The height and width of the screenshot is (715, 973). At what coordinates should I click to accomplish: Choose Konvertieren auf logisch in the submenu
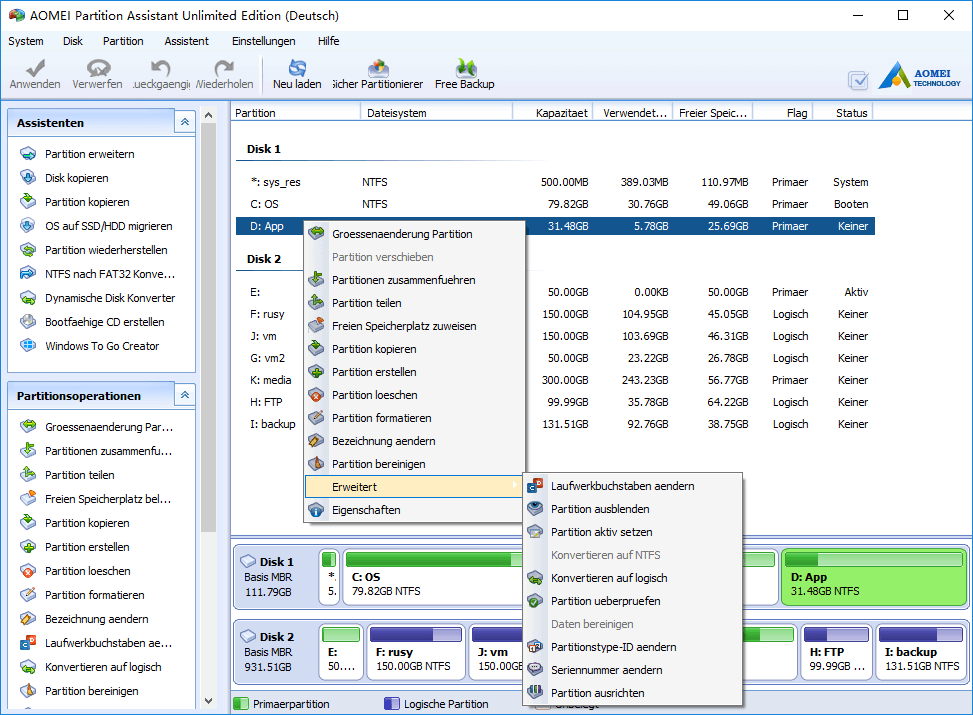(633, 578)
